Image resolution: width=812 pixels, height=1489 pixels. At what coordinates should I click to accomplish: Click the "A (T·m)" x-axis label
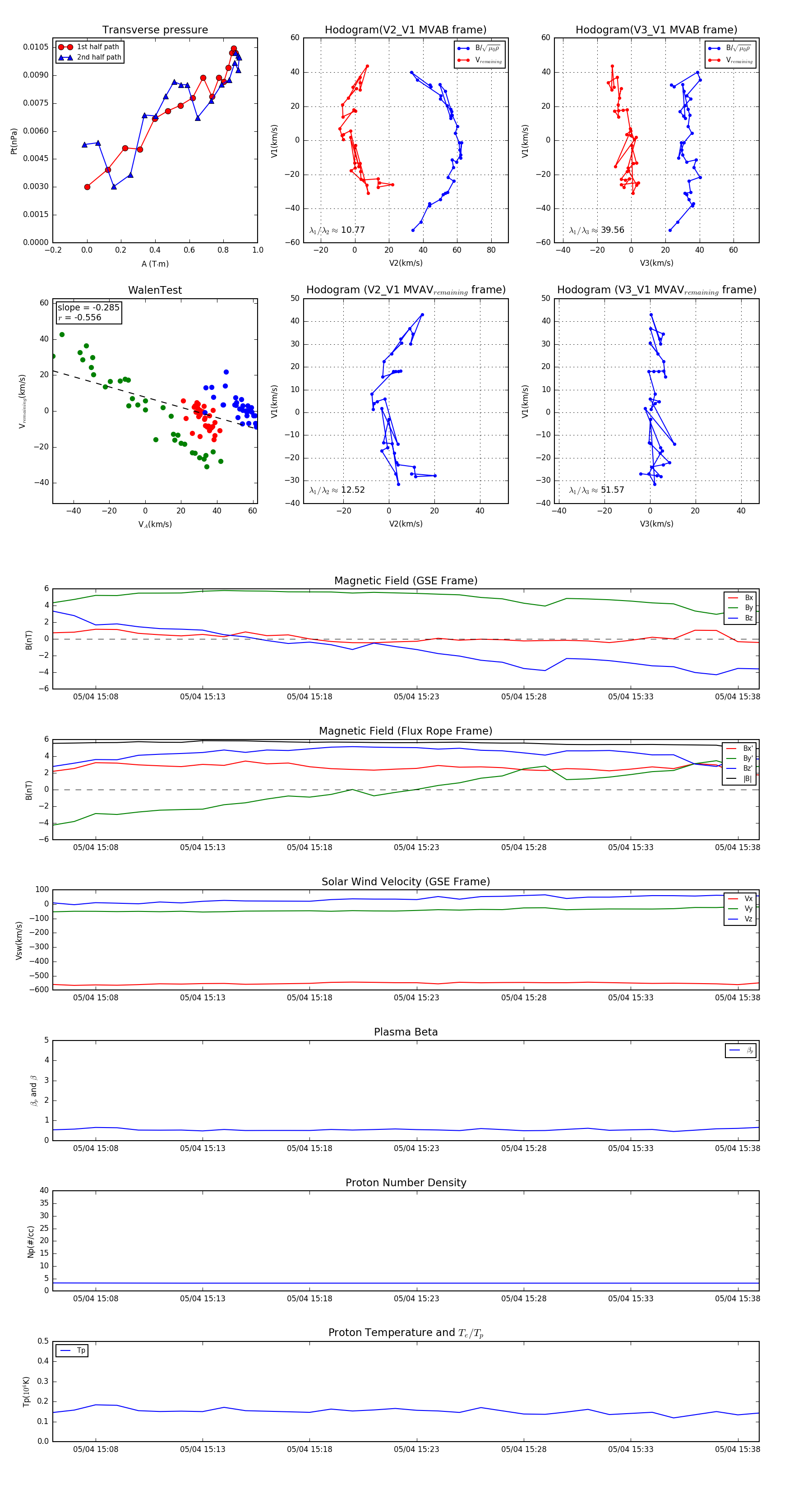click(155, 264)
